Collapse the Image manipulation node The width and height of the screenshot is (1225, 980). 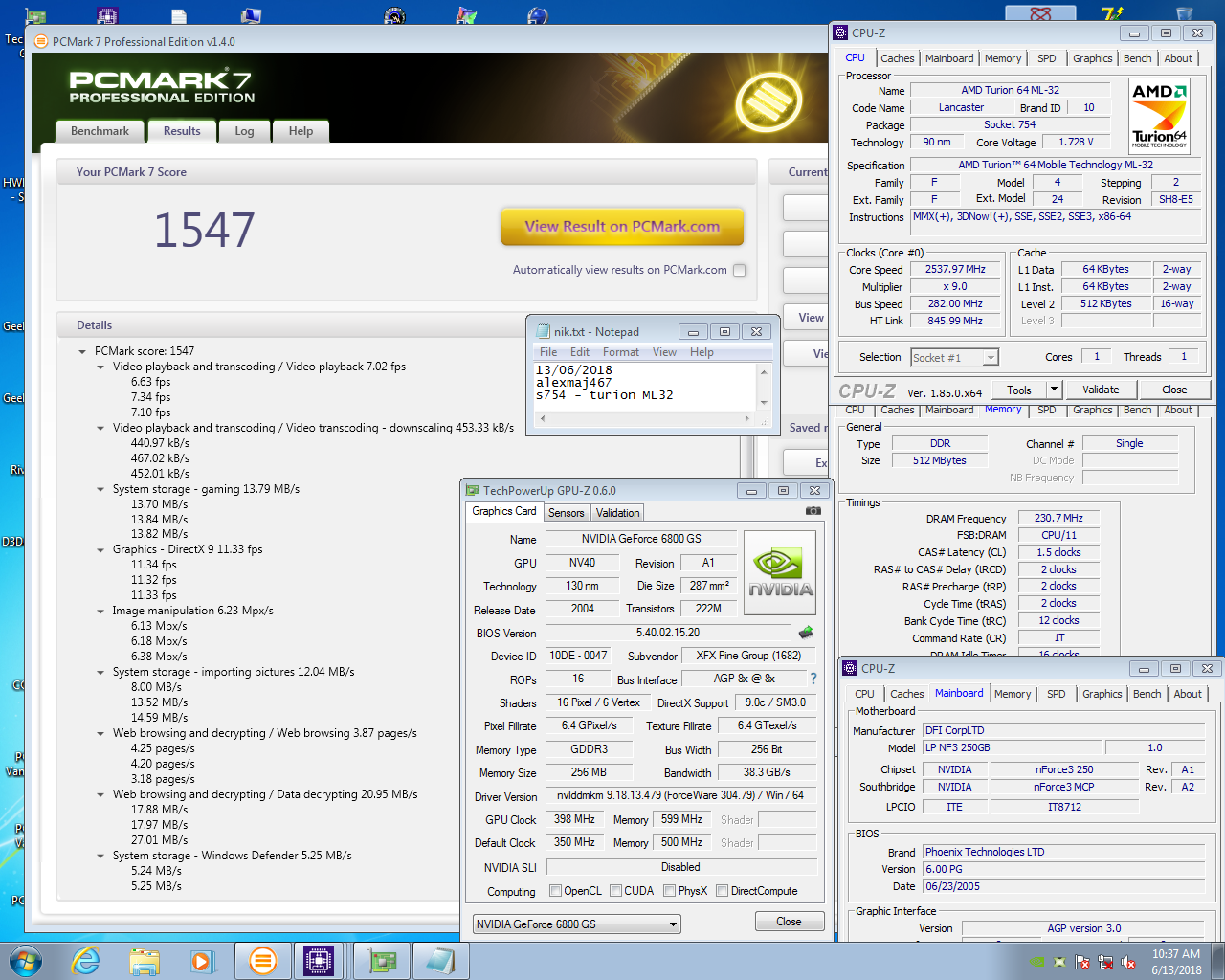coord(100,611)
